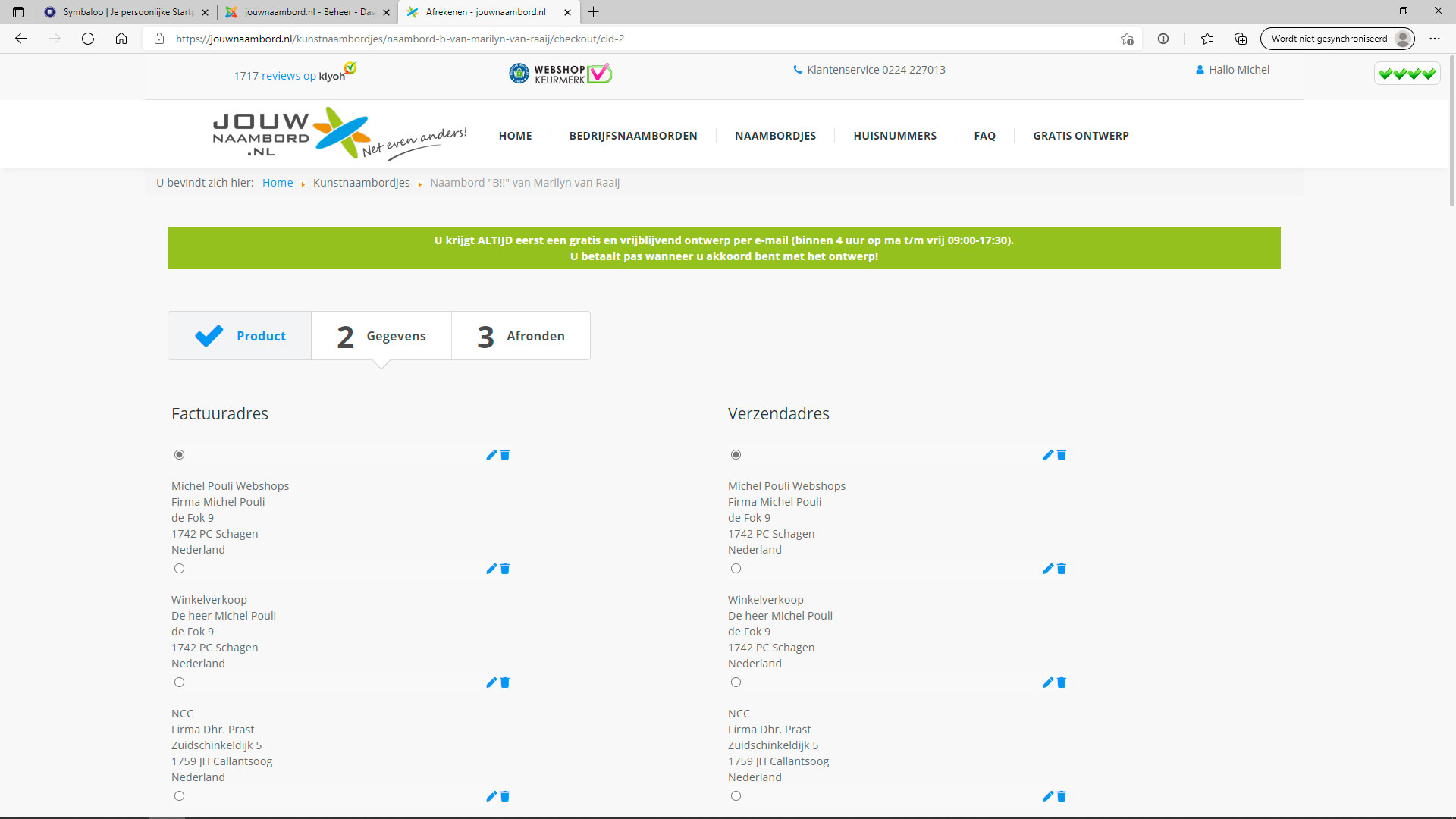Image resolution: width=1456 pixels, height=819 pixels.
Task: Go to checkout step 2 Gegevens
Action: pyautogui.click(x=381, y=336)
